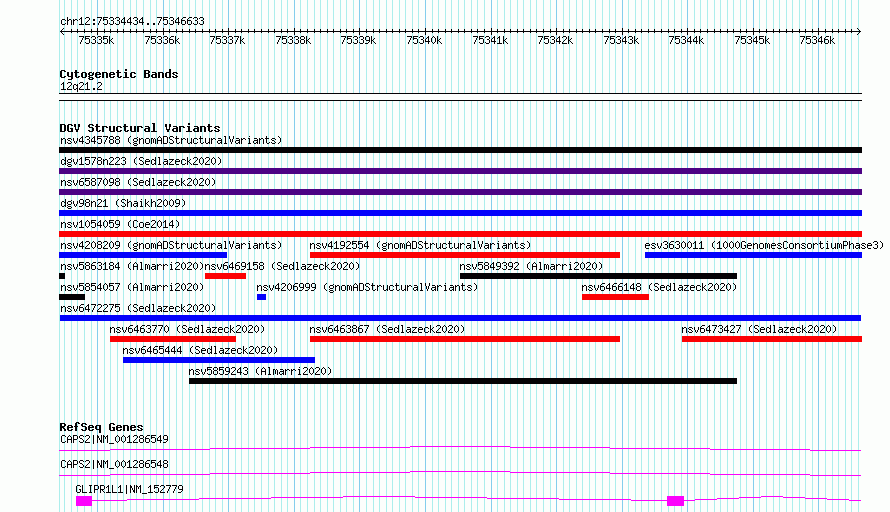
Task: Open the dgv98n21 Shaikh2009 variant label
Action: point(123,203)
